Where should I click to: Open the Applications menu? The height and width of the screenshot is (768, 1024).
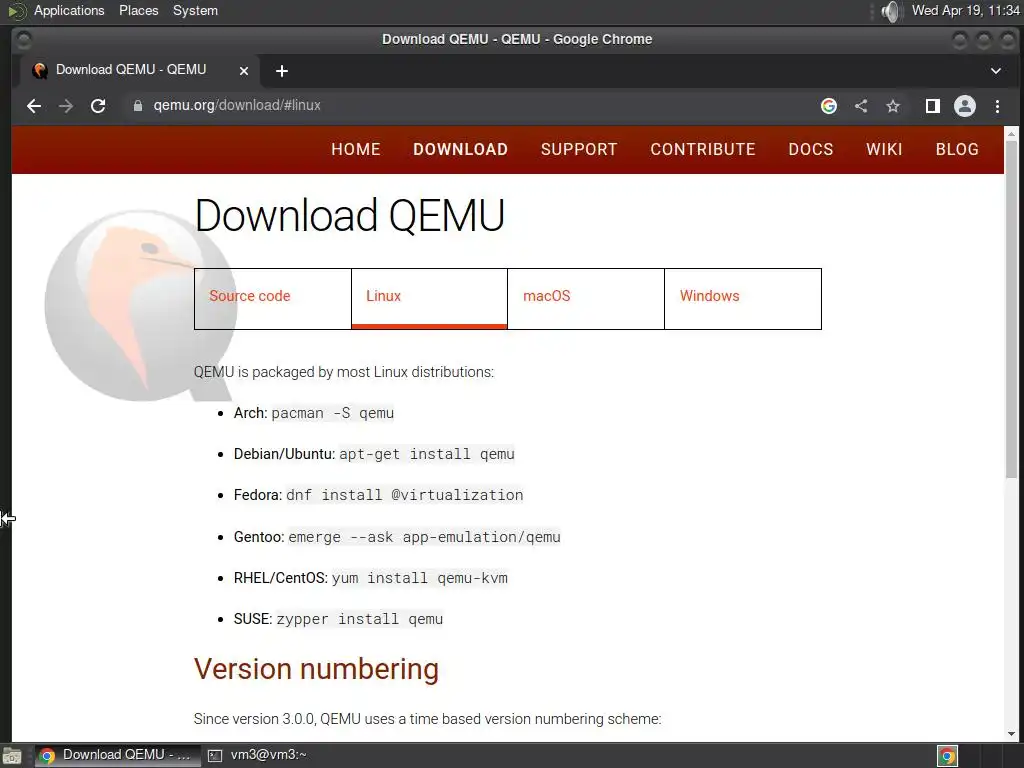click(69, 10)
